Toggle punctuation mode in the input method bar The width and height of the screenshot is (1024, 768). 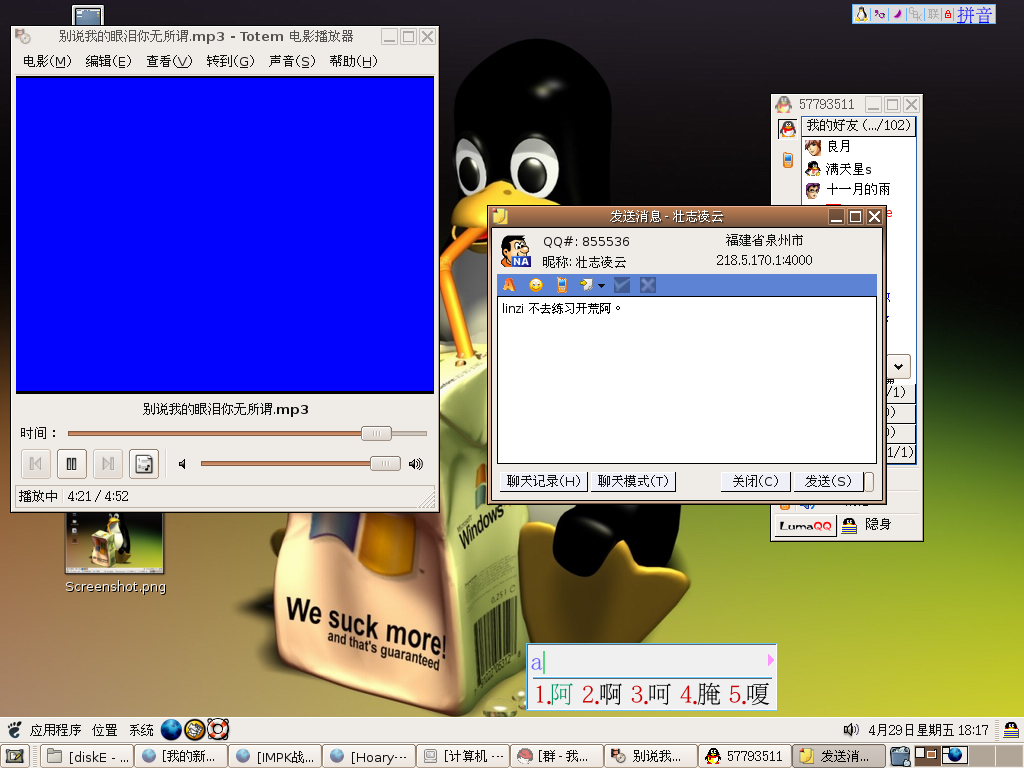pyautogui.click(x=880, y=14)
